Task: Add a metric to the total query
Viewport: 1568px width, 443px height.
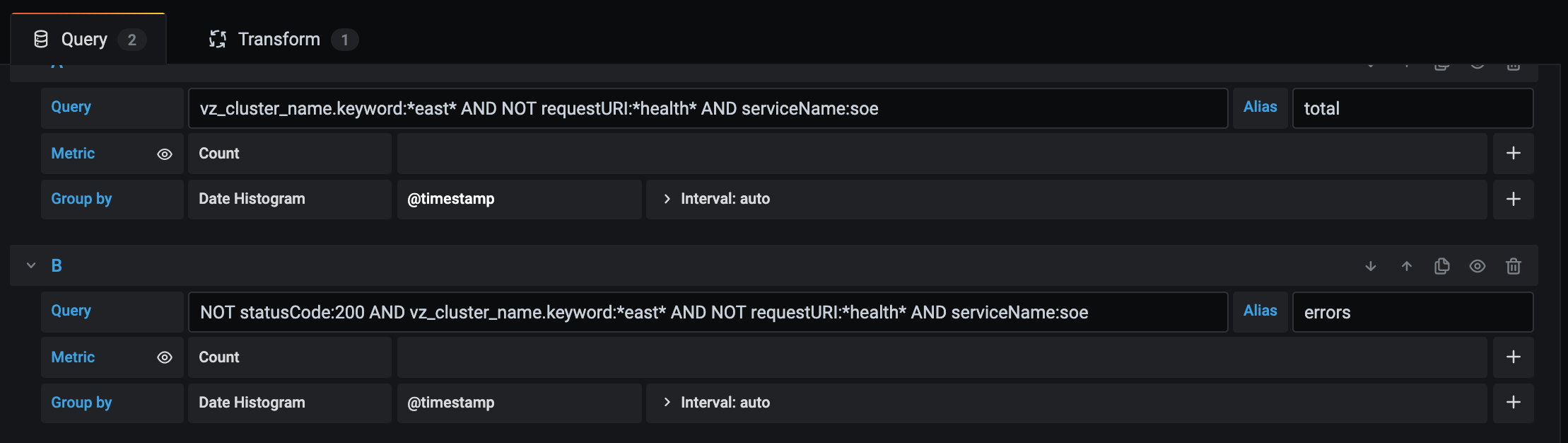Action: [x=1514, y=154]
